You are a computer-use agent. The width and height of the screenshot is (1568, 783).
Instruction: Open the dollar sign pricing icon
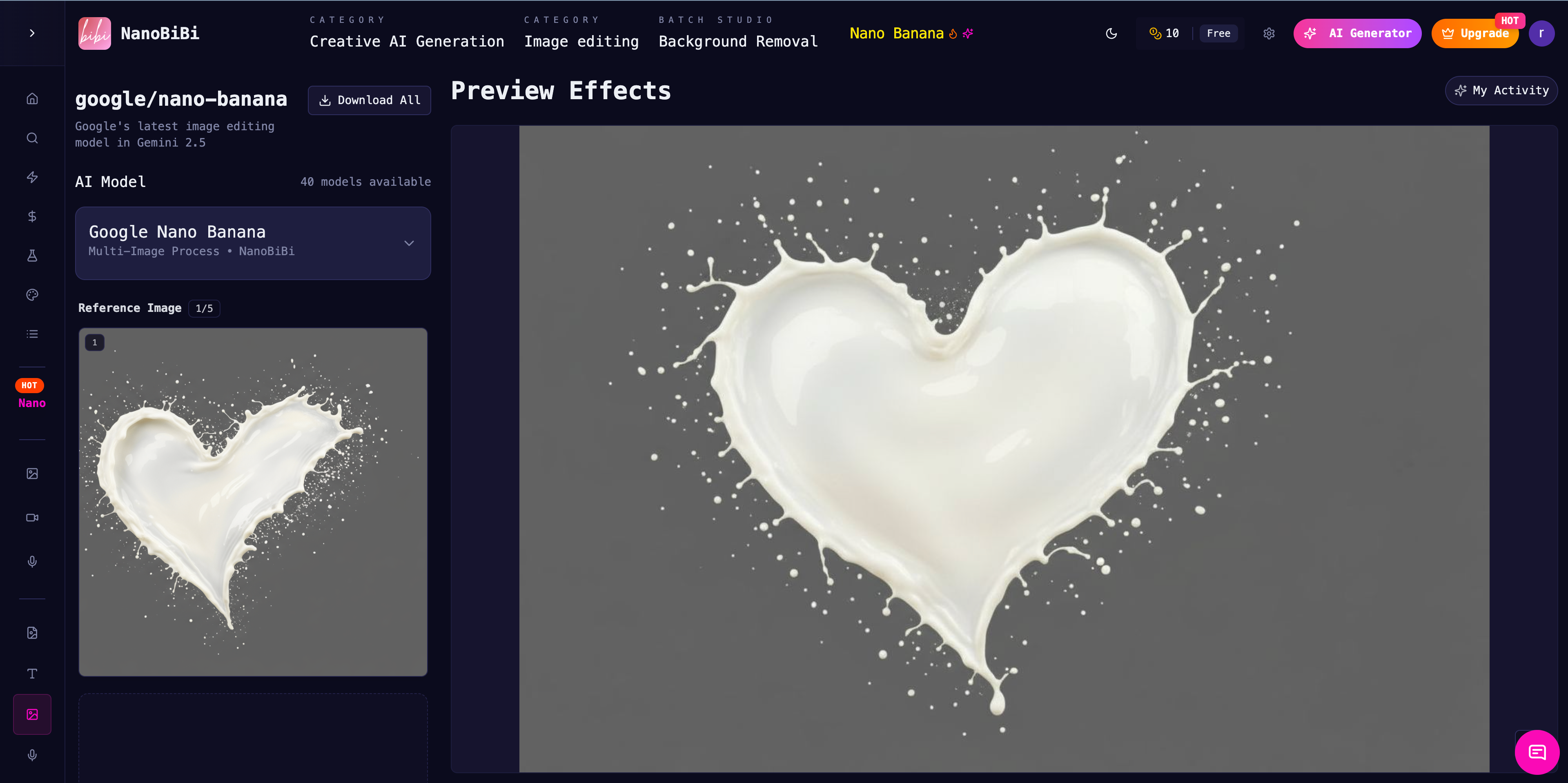click(32, 217)
